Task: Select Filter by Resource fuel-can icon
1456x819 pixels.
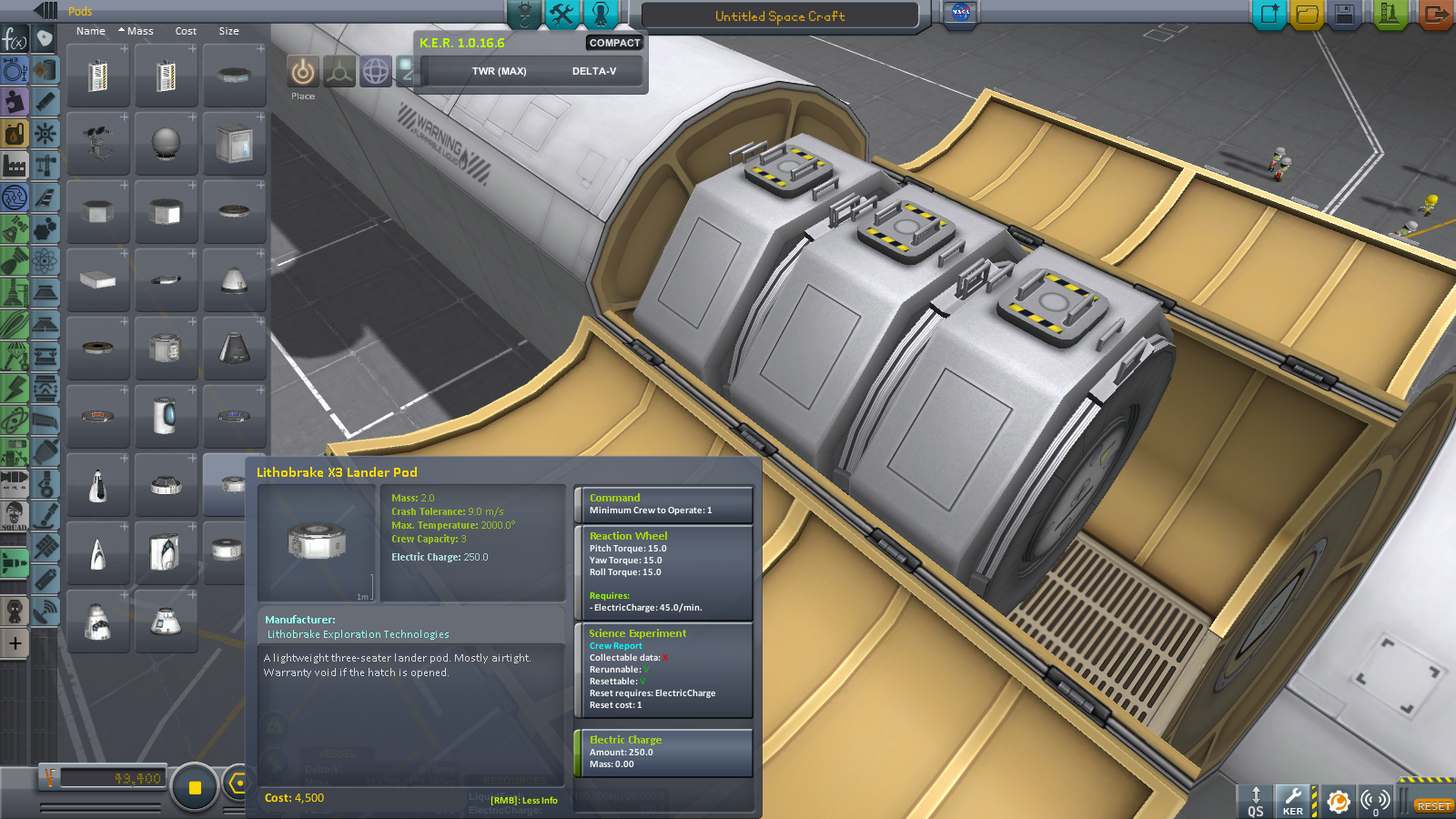Action: [15, 134]
